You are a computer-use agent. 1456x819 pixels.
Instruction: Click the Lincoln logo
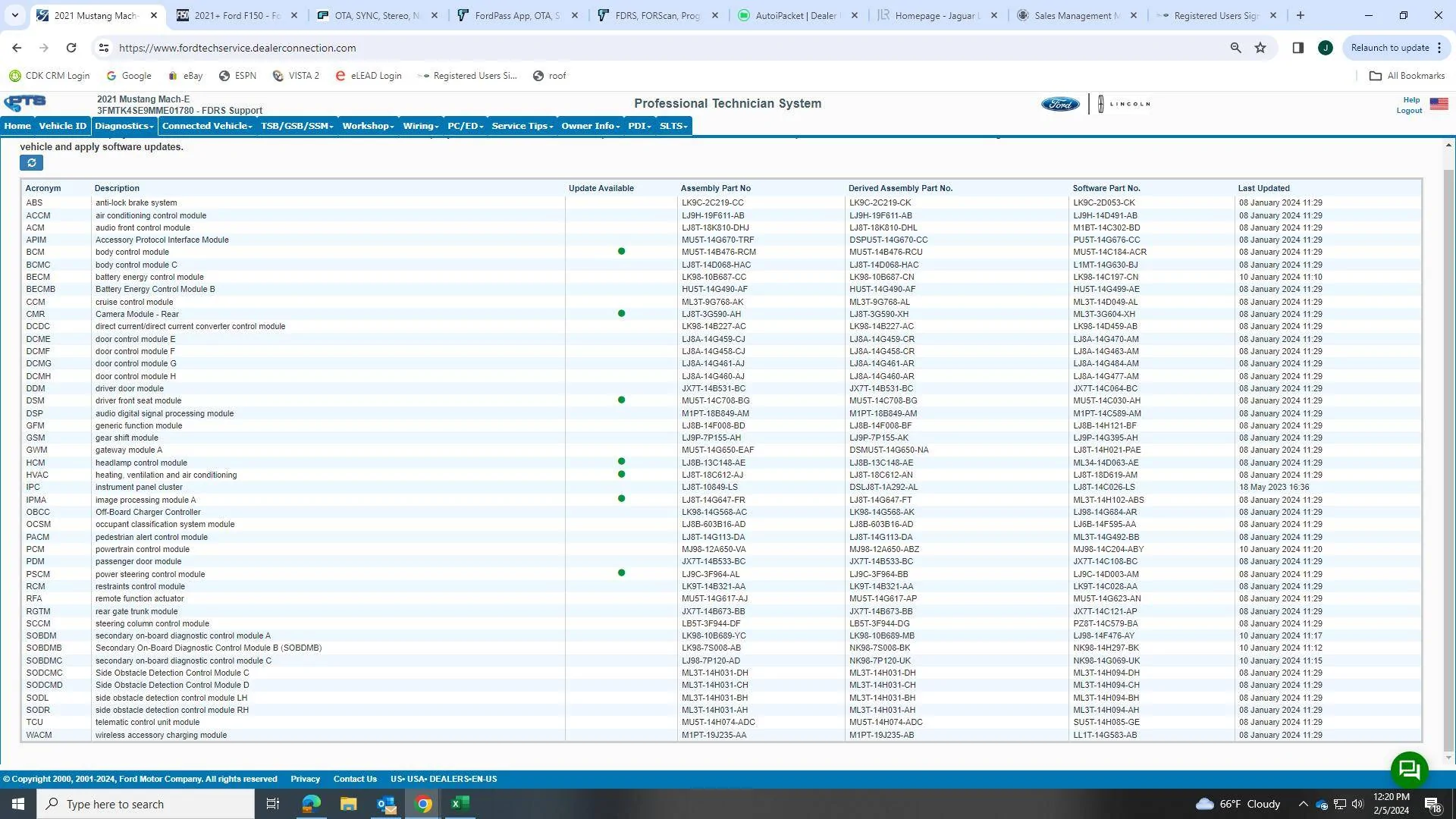tap(1125, 104)
